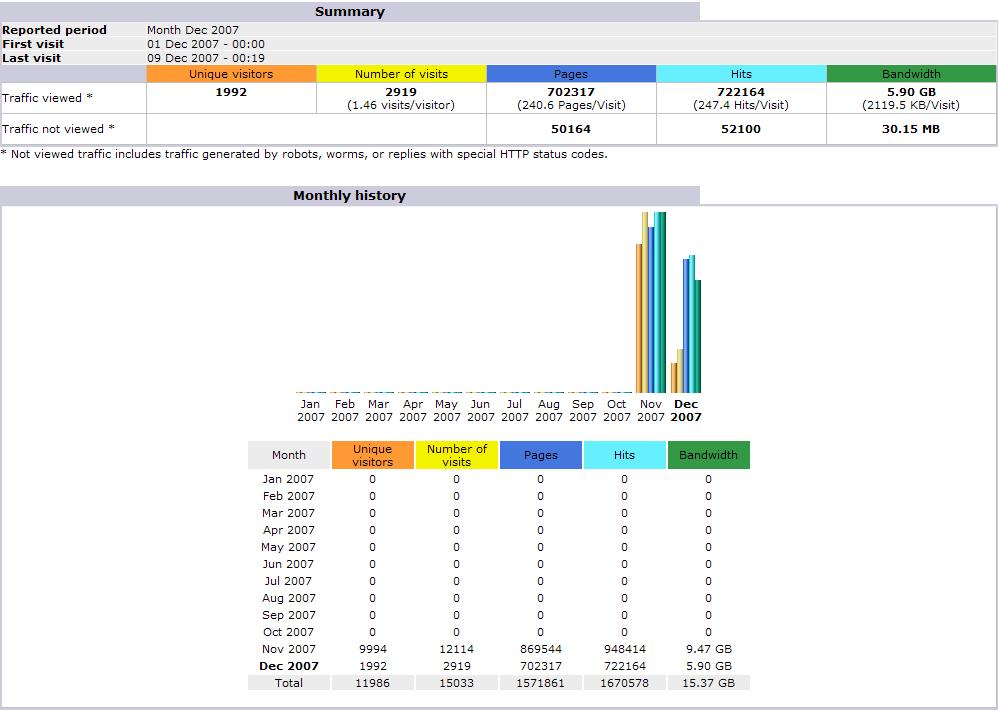Click the yellow Number of visits summary header
The image size is (998, 710).
pos(401,74)
